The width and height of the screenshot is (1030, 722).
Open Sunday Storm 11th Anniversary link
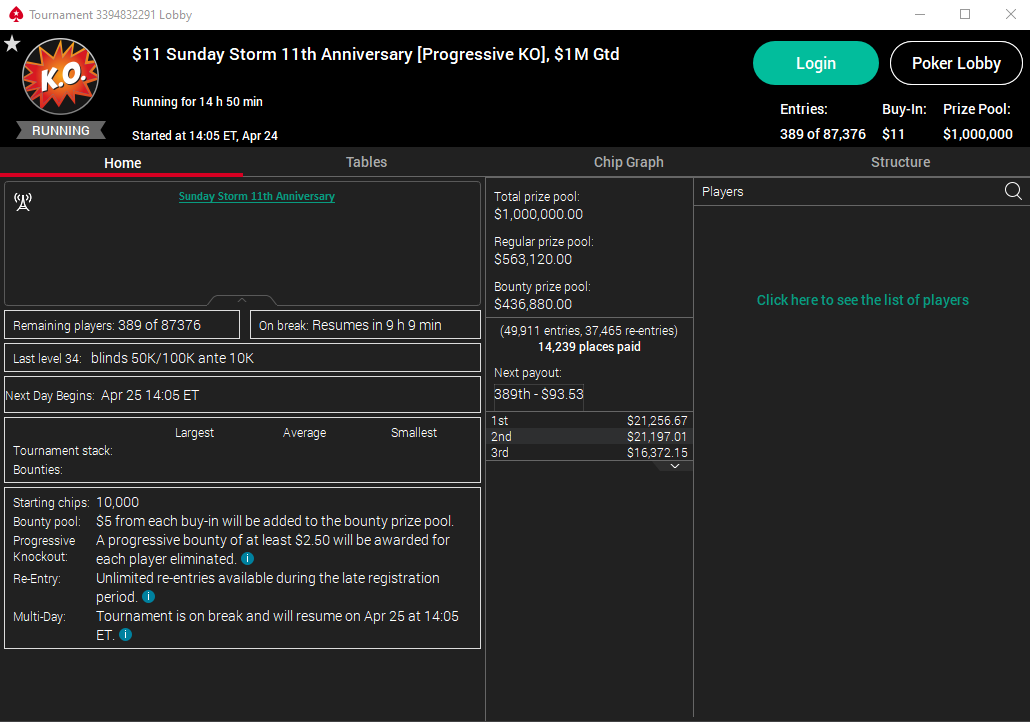coord(257,196)
